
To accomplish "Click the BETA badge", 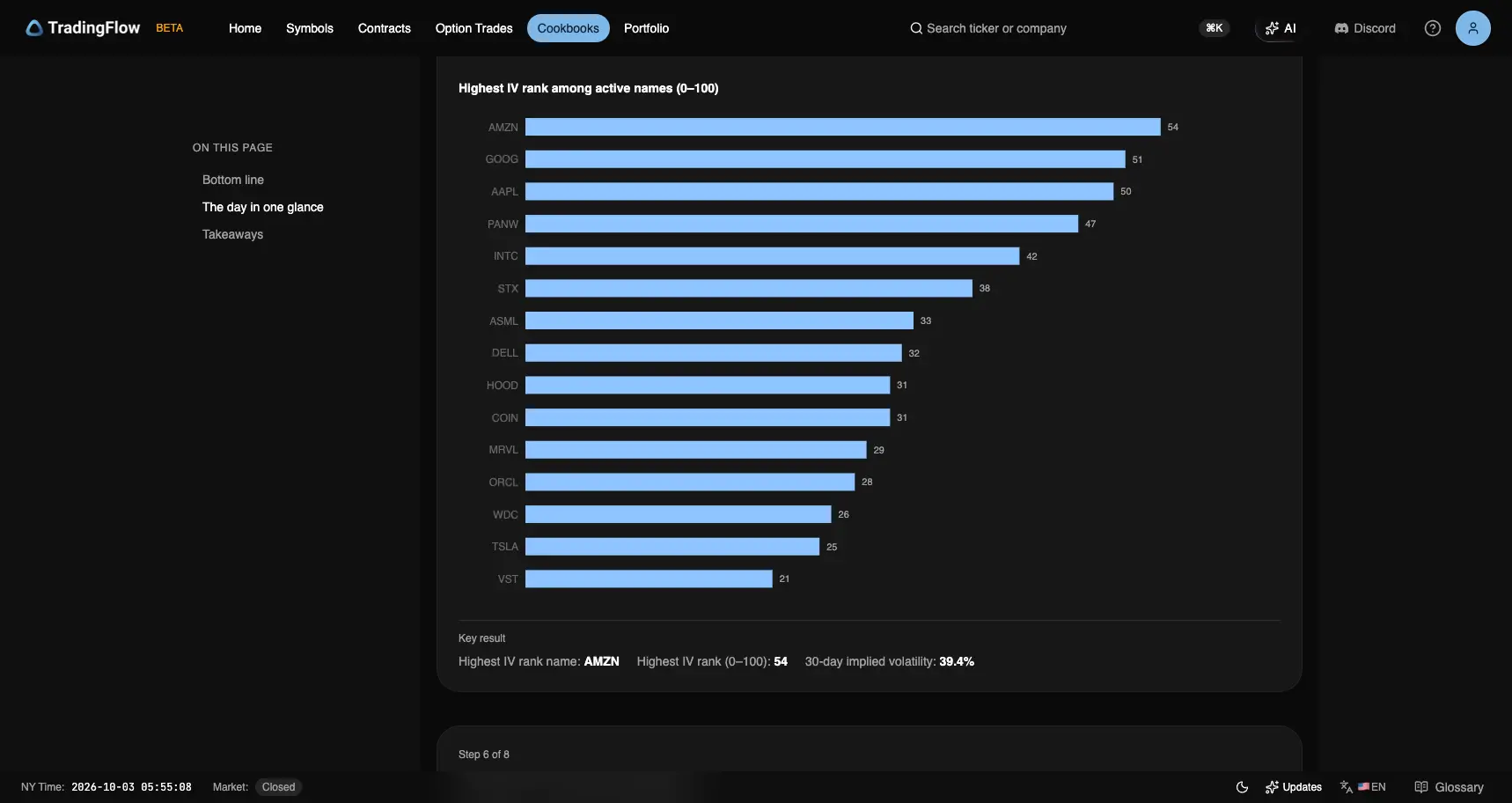I will click(x=170, y=28).
